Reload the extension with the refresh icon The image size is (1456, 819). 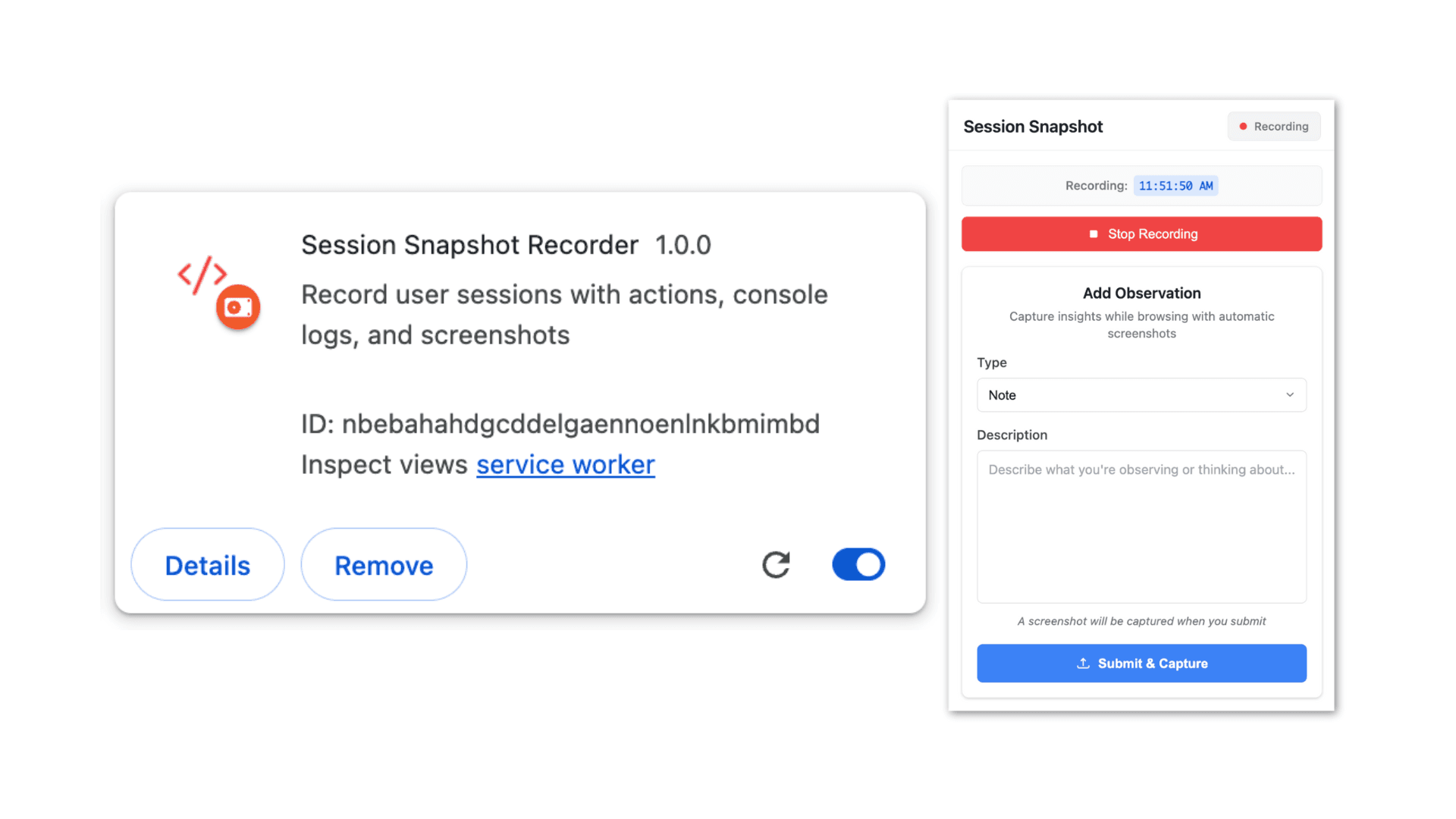point(776,564)
